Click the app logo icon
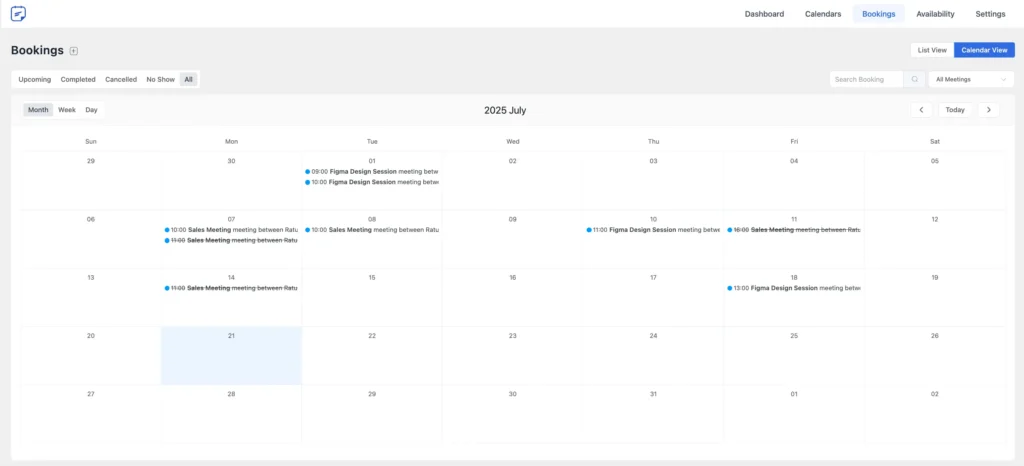Screen dimensions: 1024x466 point(18,14)
